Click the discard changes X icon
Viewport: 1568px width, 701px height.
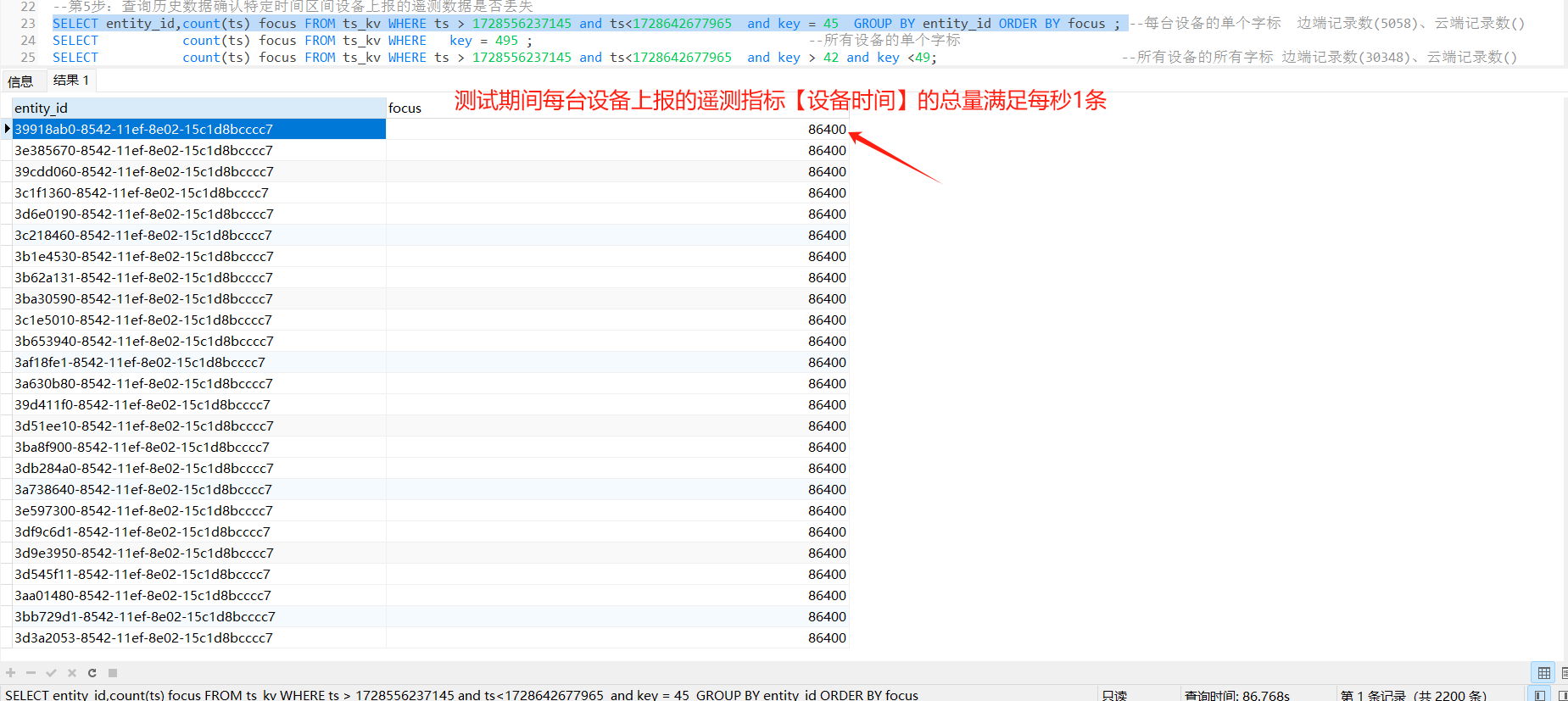(x=72, y=673)
